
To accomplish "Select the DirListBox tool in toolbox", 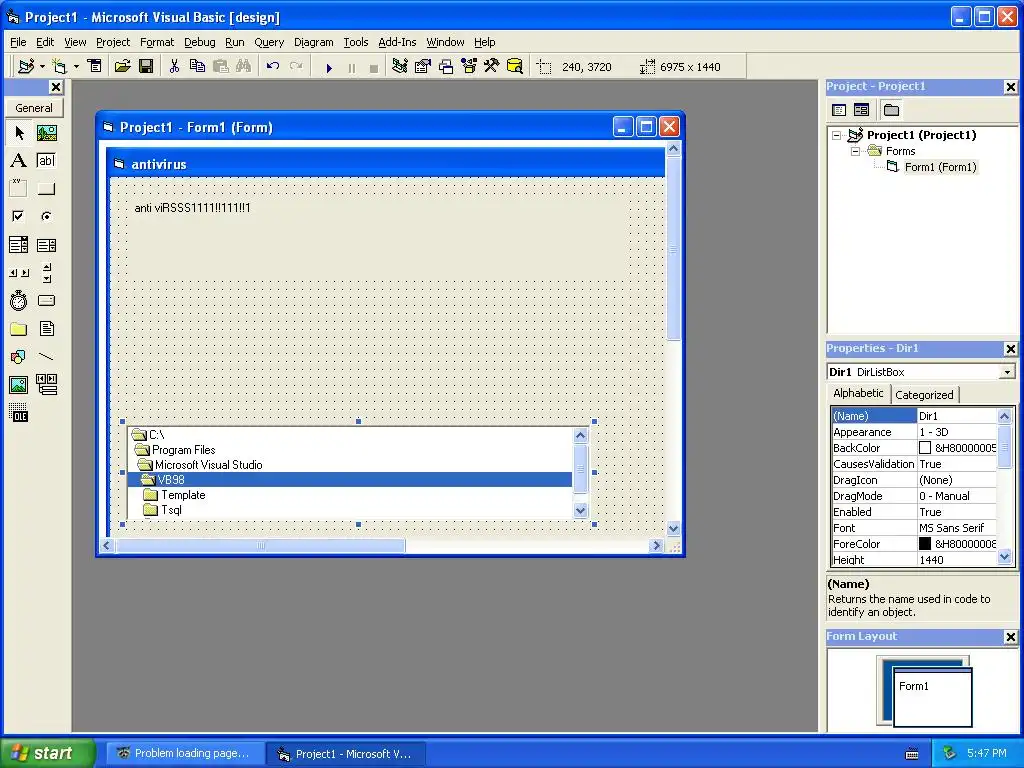I will coord(19,328).
